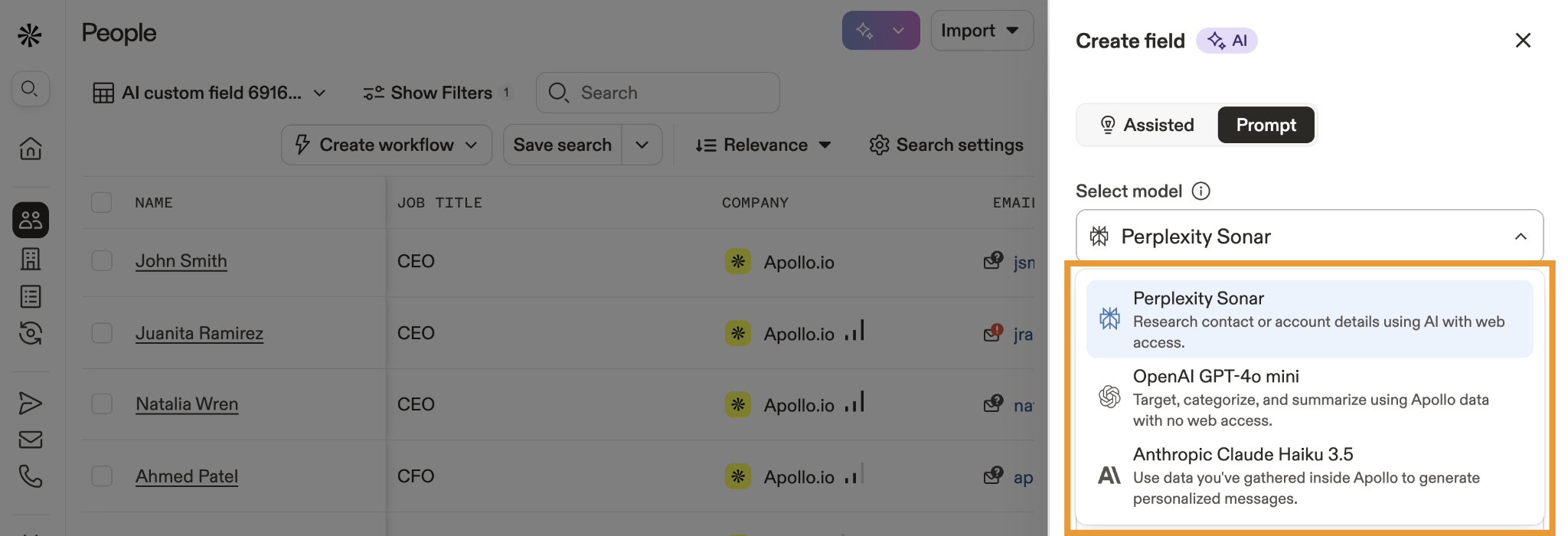
Task: Toggle the select-all checkbox in the header
Action: [102, 202]
